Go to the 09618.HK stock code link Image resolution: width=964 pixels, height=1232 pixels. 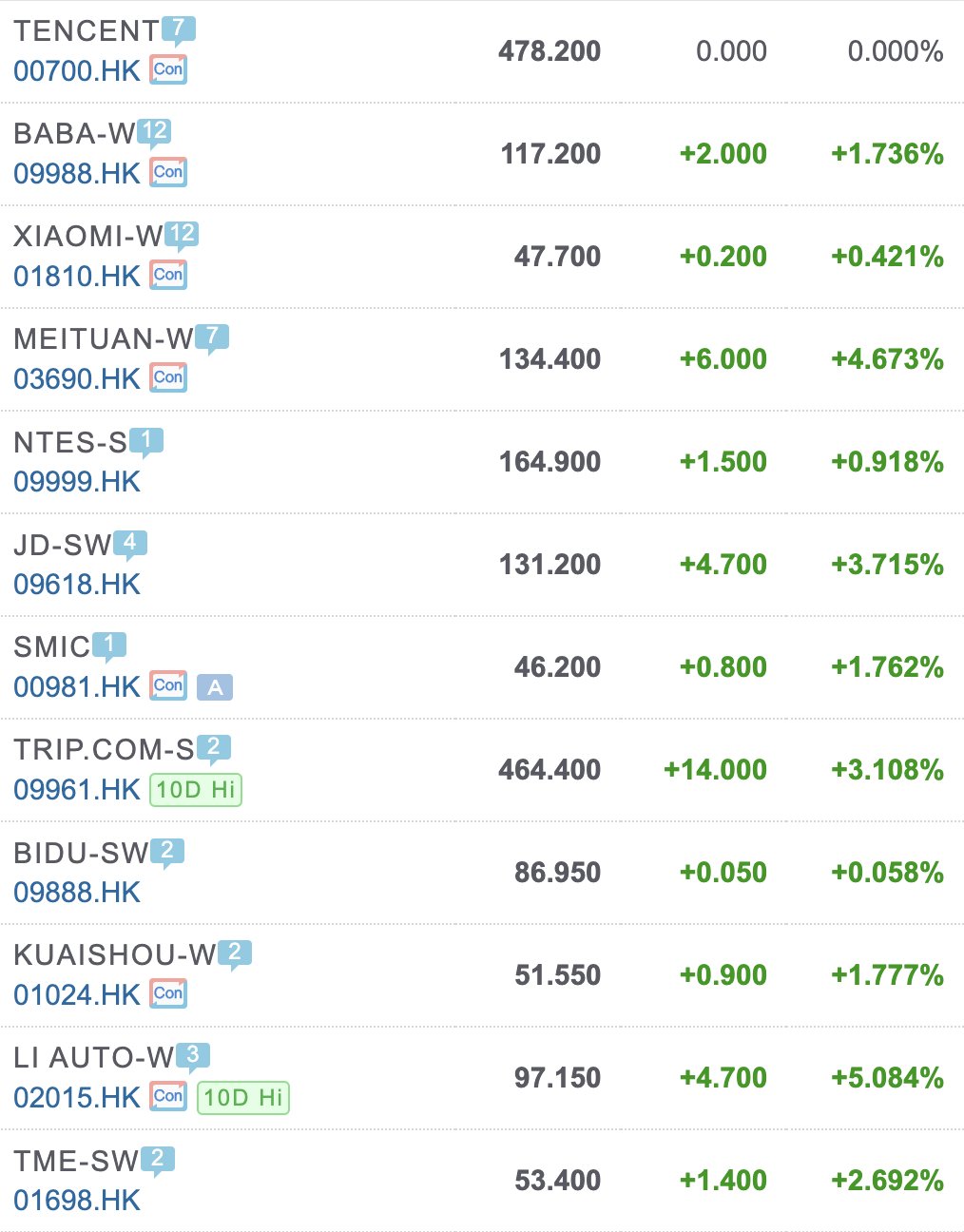pyautogui.click(x=77, y=585)
